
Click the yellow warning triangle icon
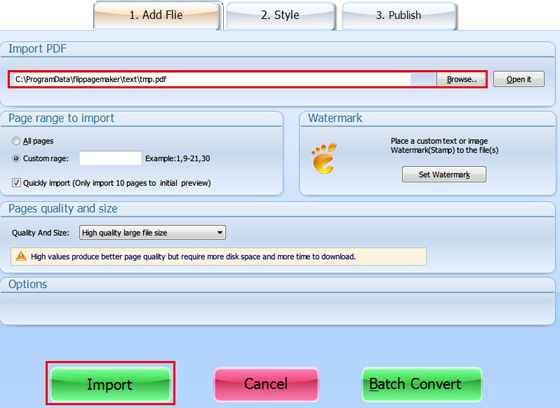(21, 256)
